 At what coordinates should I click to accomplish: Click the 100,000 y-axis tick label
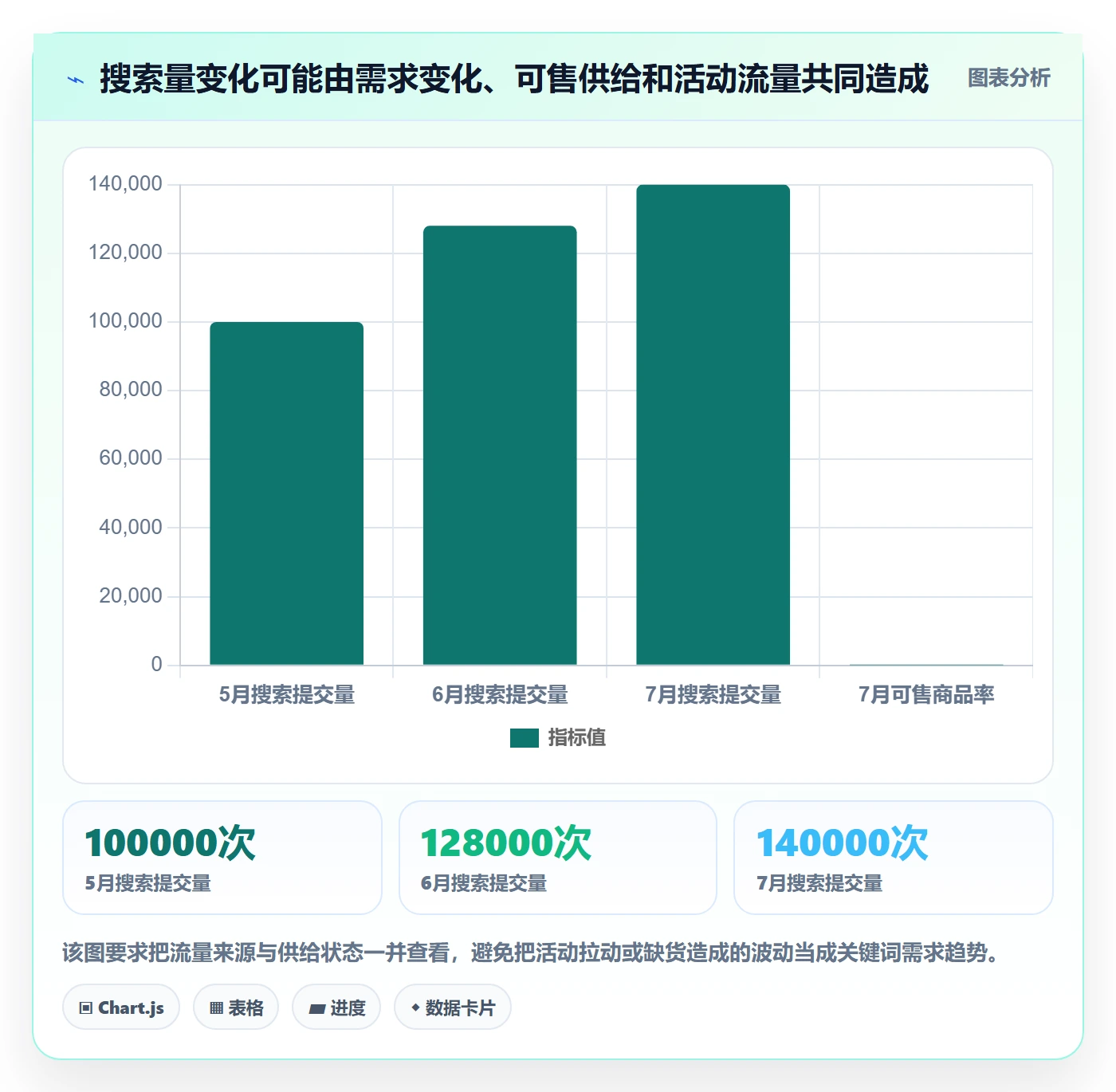[x=125, y=321]
